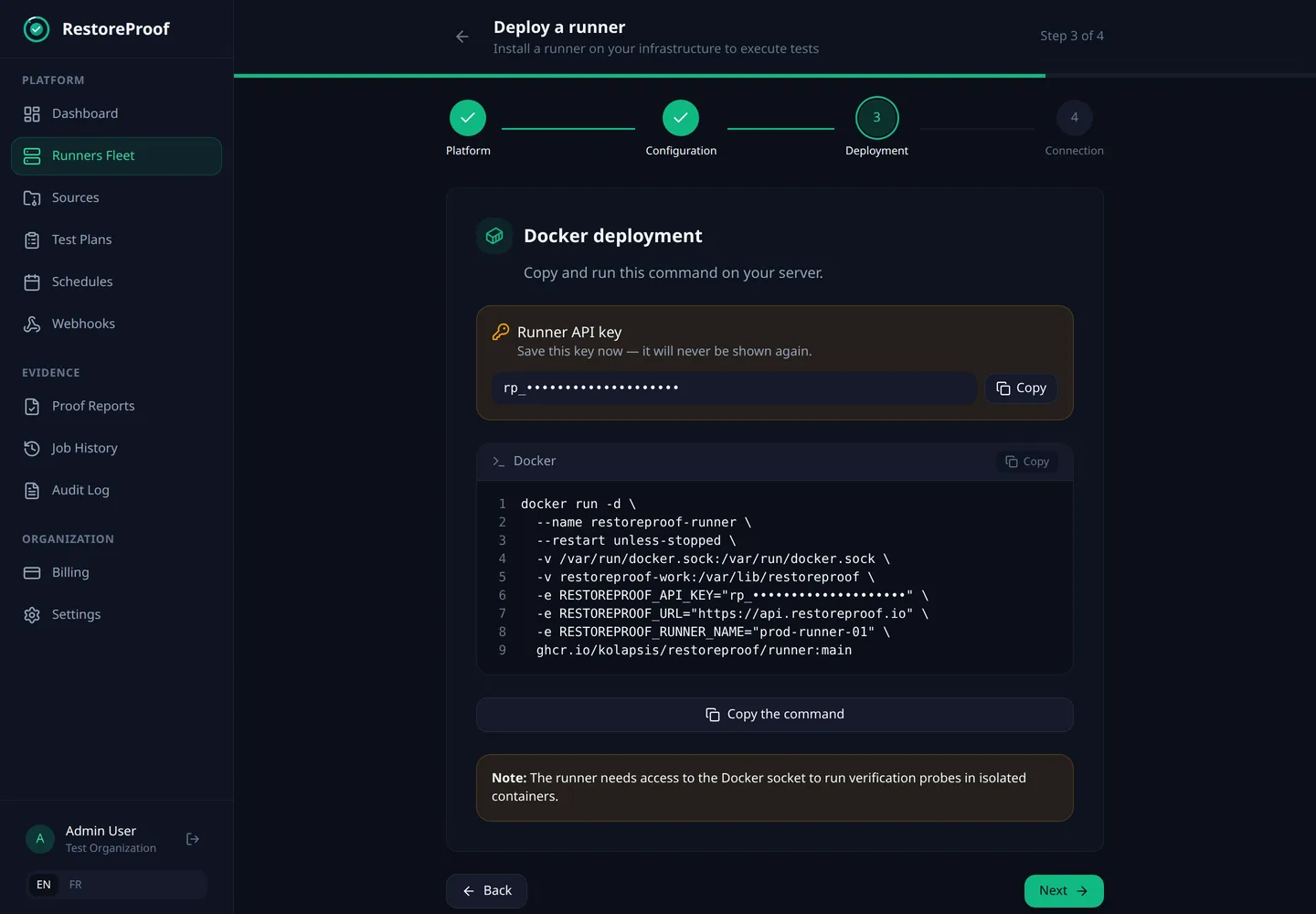Click the RESTOREPROOF_URL line in code

[732, 614]
